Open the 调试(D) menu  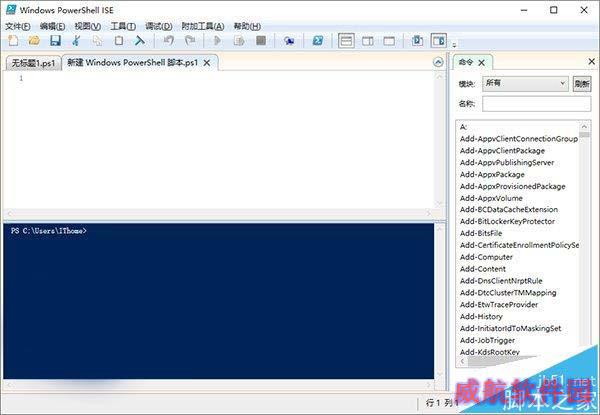[x=159, y=26]
